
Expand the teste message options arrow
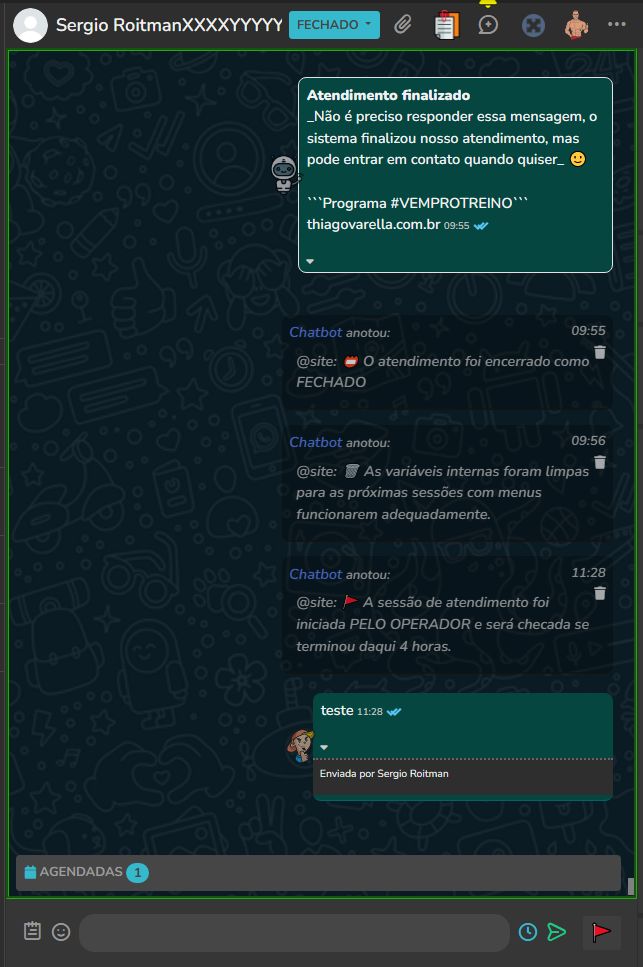(324, 747)
